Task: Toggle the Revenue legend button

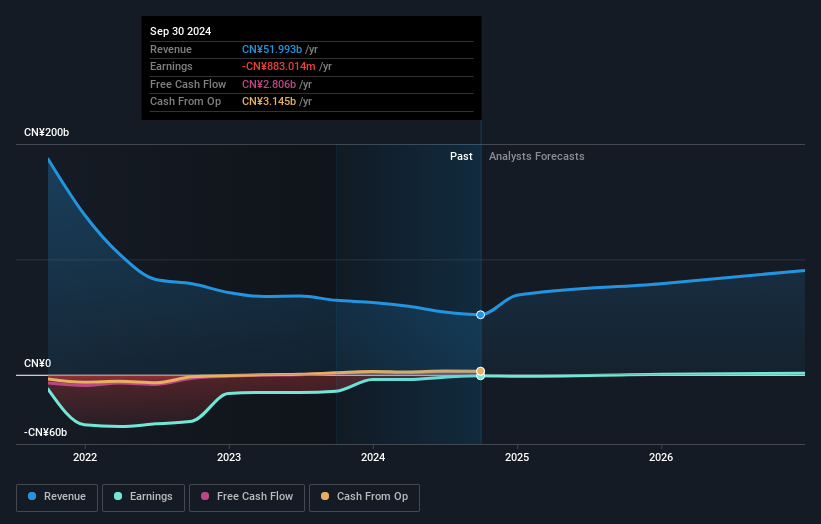Action: click(x=57, y=497)
